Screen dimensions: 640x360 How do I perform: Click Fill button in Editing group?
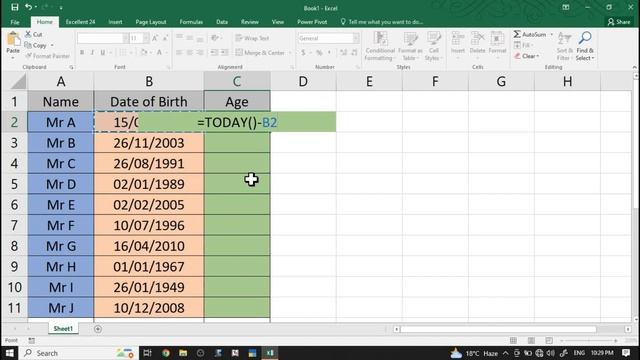(x=523, y=45)
